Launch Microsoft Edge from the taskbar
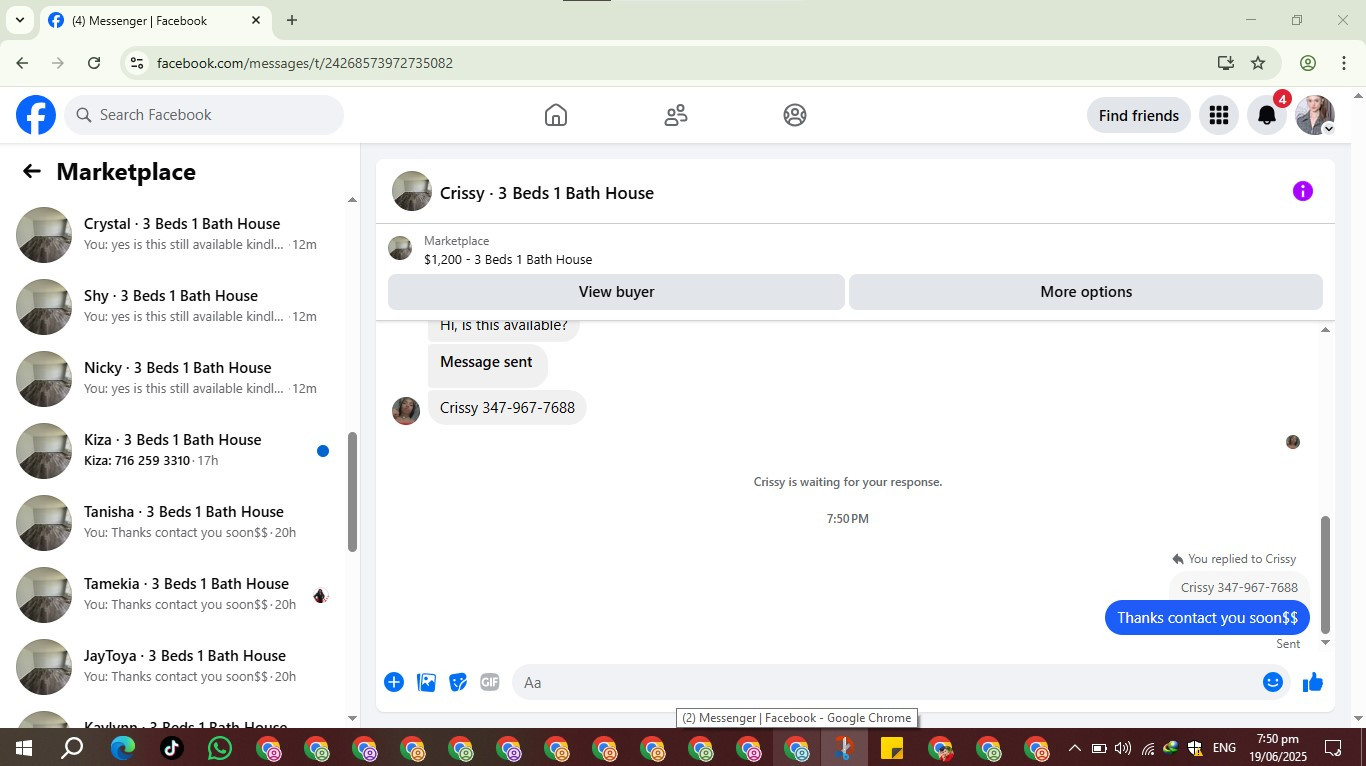Image resolution: width=1366 pixels, height=766 pixels. click(x=122, y=747)
